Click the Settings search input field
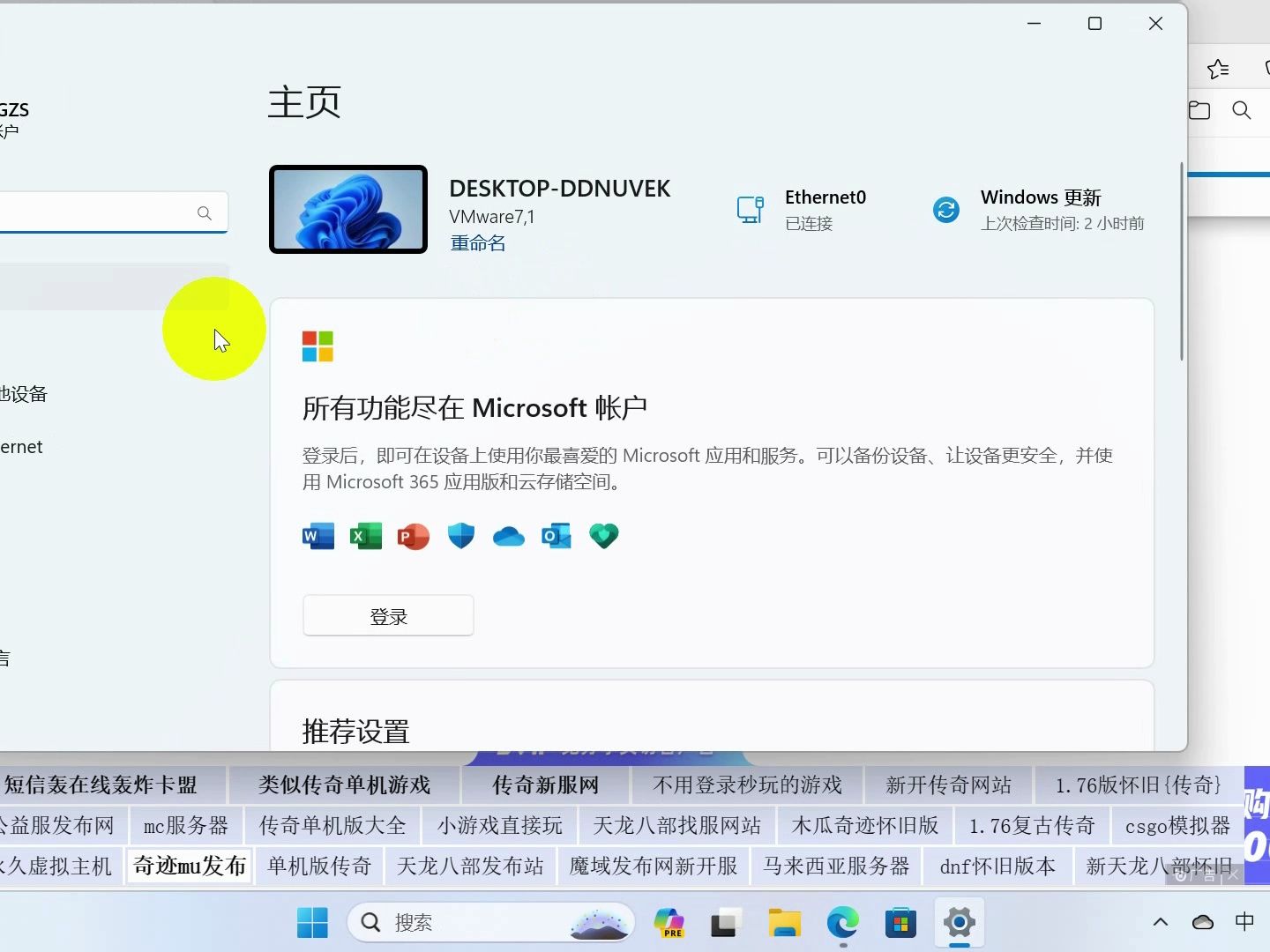The width and height of the screenshot is (1270, 952). (112, 212)
